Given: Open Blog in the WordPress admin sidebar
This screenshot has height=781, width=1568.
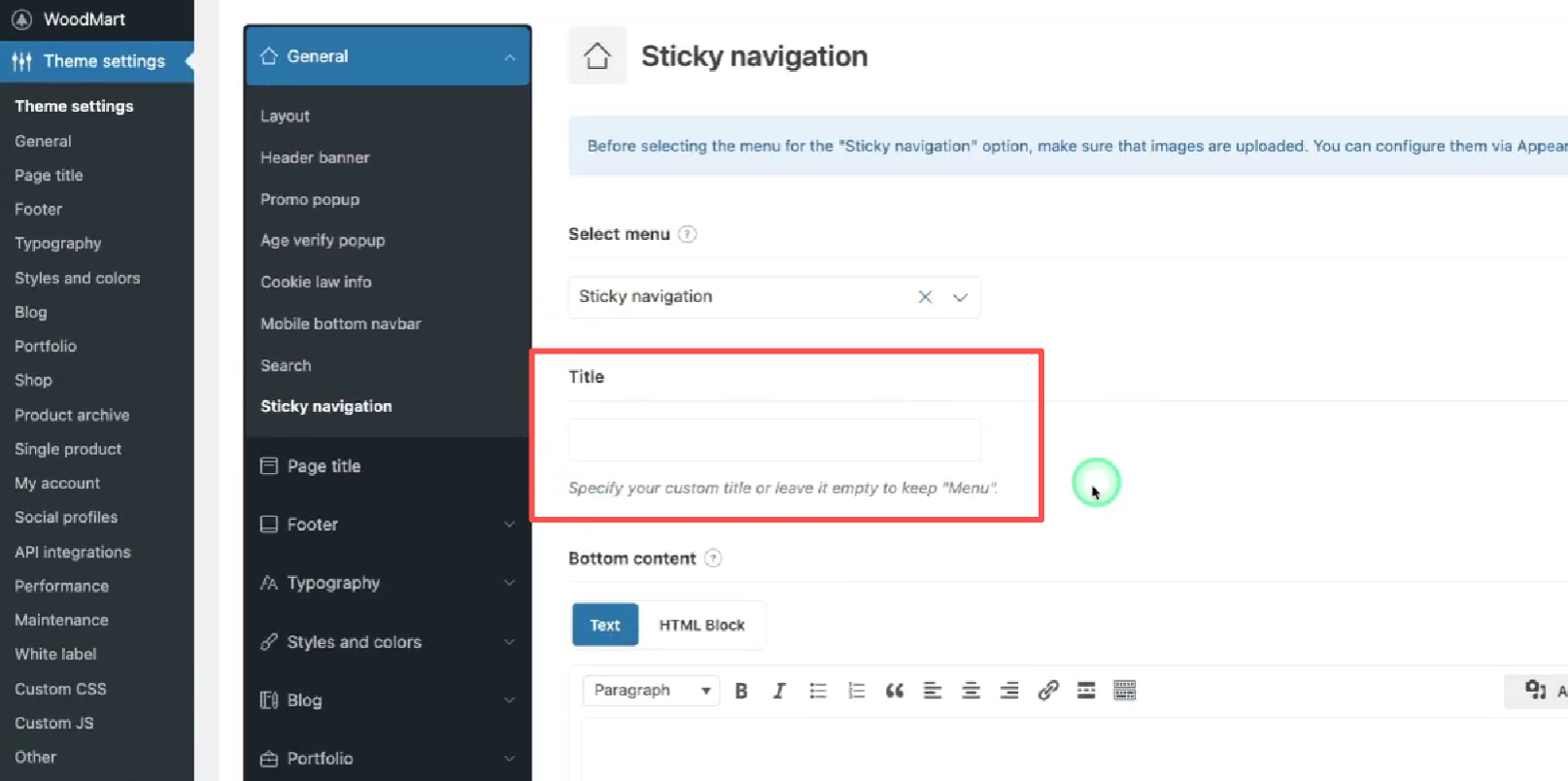Looking at the screenshot, I should coord(30,312).
